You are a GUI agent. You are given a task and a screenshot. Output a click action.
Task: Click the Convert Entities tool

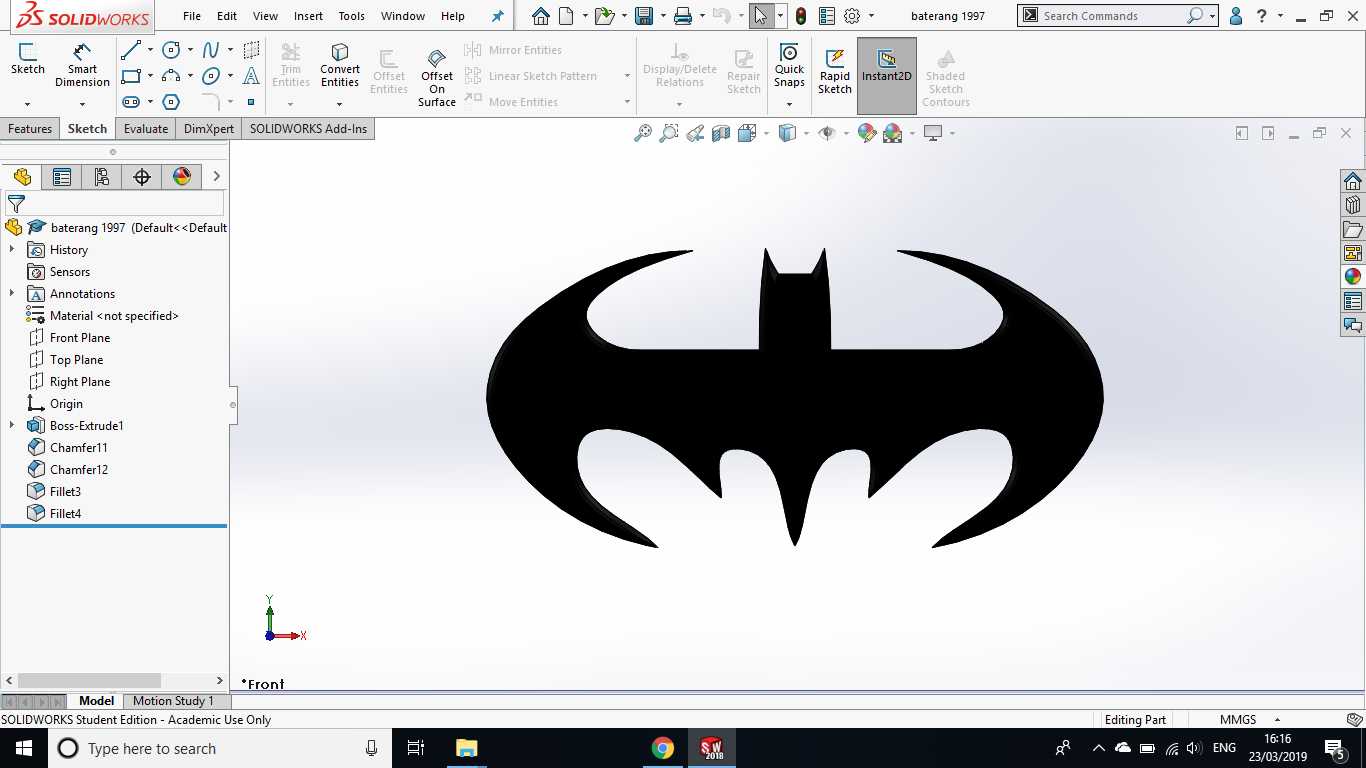click(x=340, y=65)
